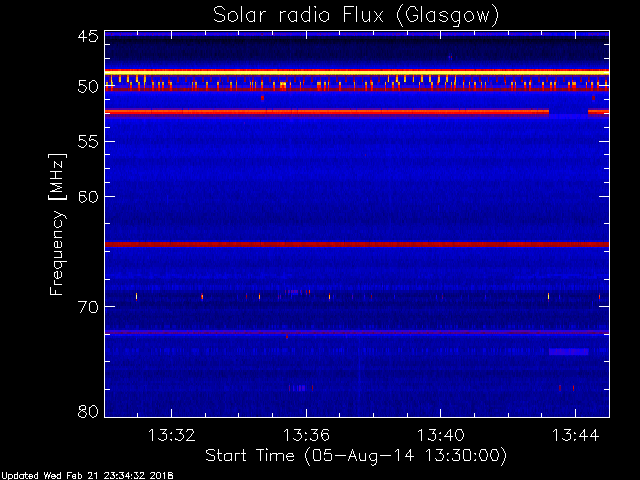Click the 13:44 time tick label
Image resolution: width=640 pixels, height=480 pixels.
[x=576, y=435]
